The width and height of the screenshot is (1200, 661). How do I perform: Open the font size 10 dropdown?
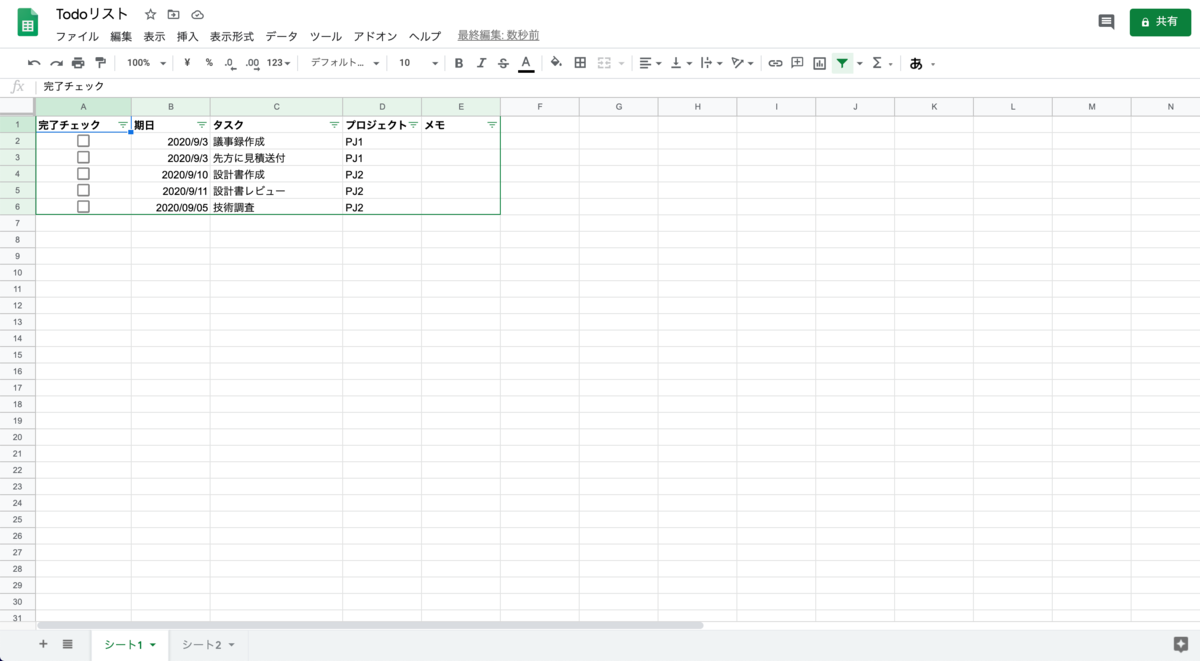coord(418,63)
